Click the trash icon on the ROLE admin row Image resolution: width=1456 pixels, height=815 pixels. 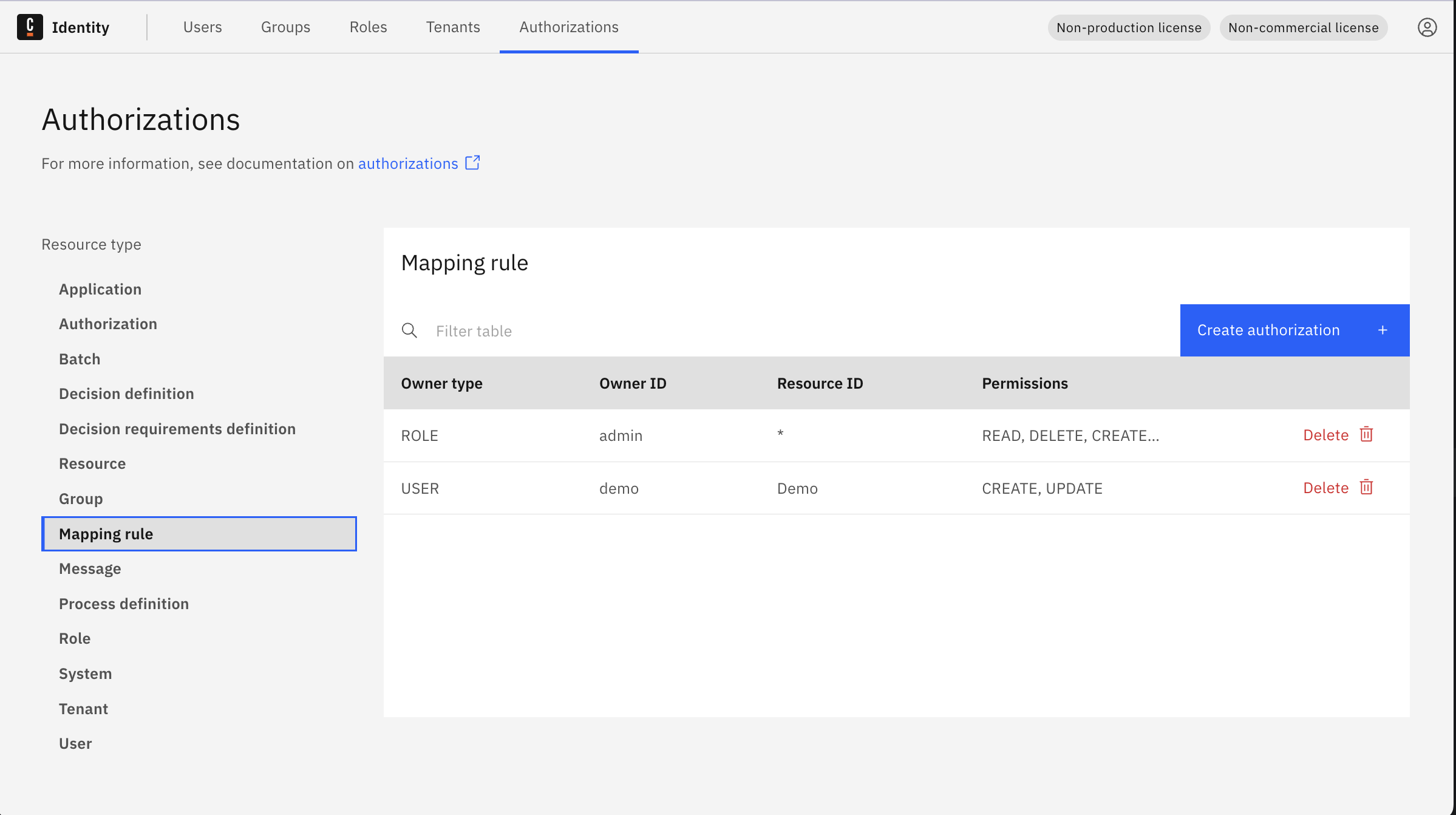tap(1366, 434)
